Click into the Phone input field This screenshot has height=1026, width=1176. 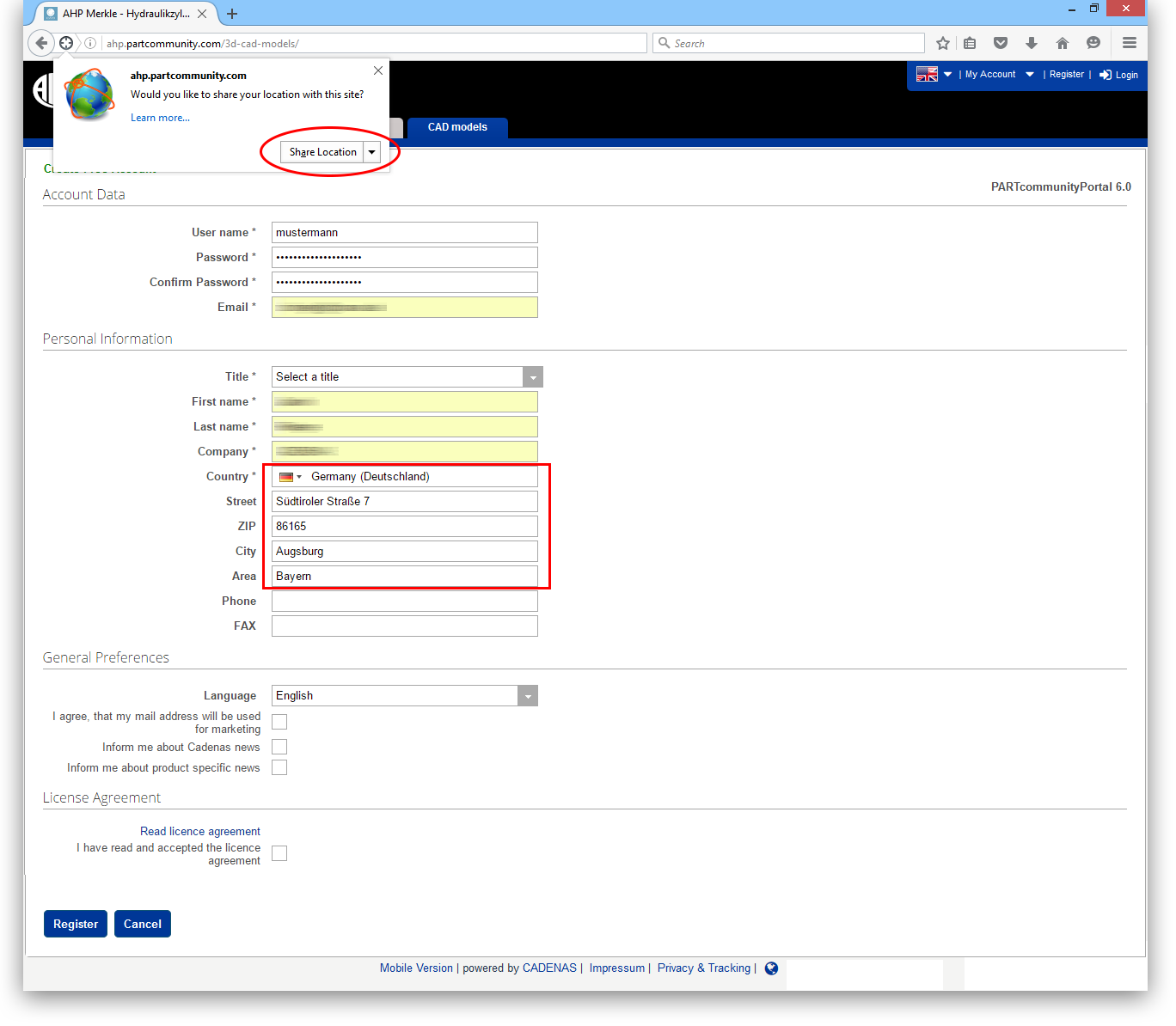click(404, 602)
